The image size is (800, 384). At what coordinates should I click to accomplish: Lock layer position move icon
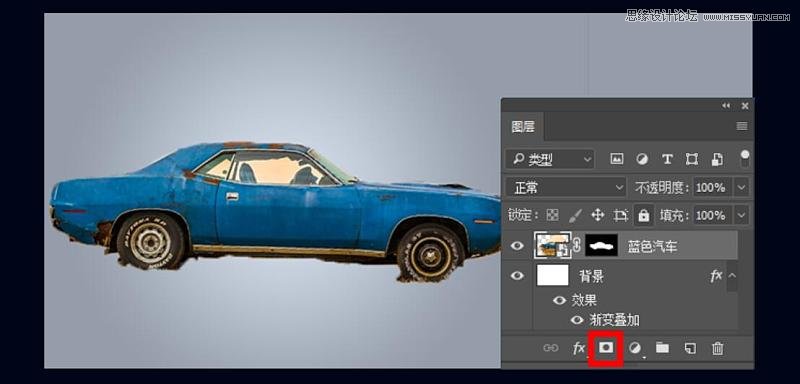pyautogui.click(x=597, y=215)
